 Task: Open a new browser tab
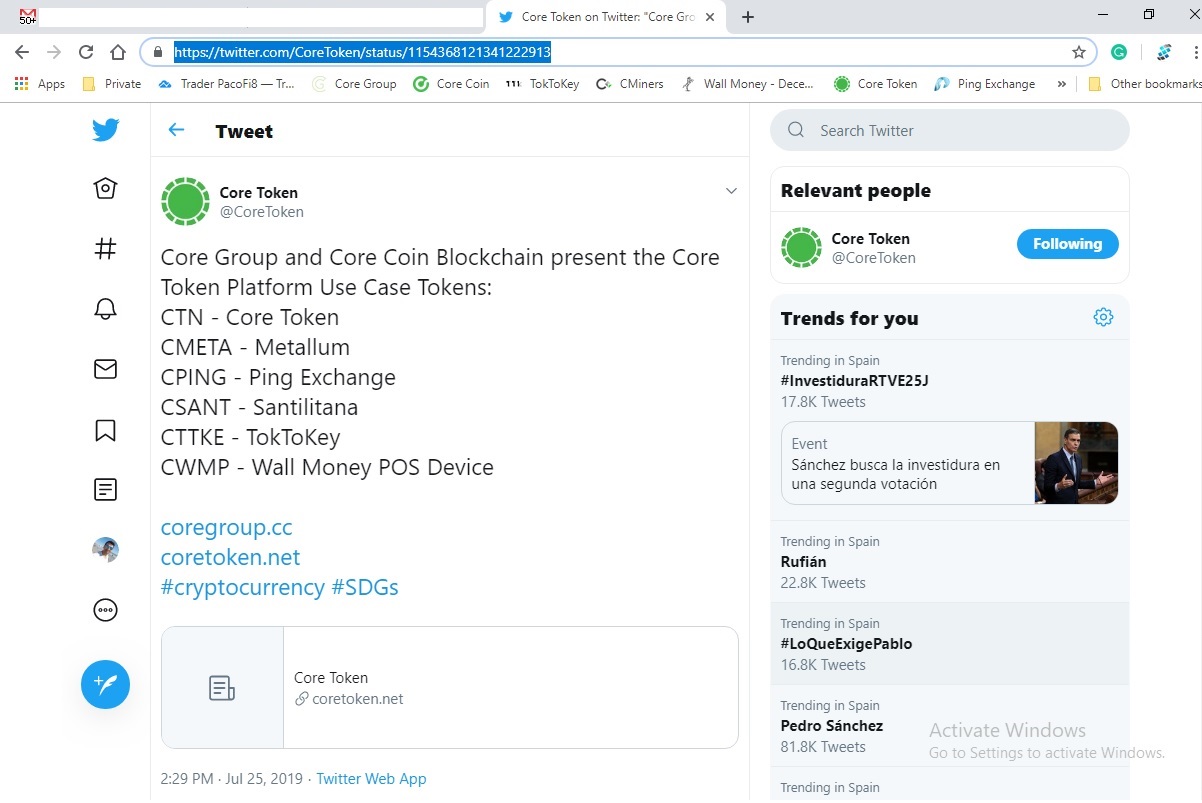pos(748,17)
